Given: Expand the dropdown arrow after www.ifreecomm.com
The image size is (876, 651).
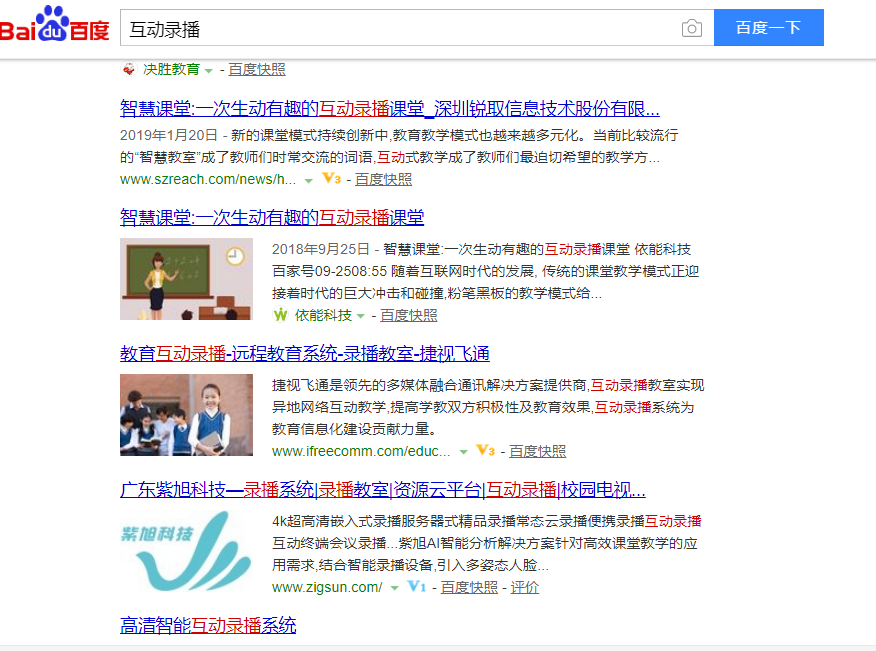Looking at the screenshot, I should (463, 452).
